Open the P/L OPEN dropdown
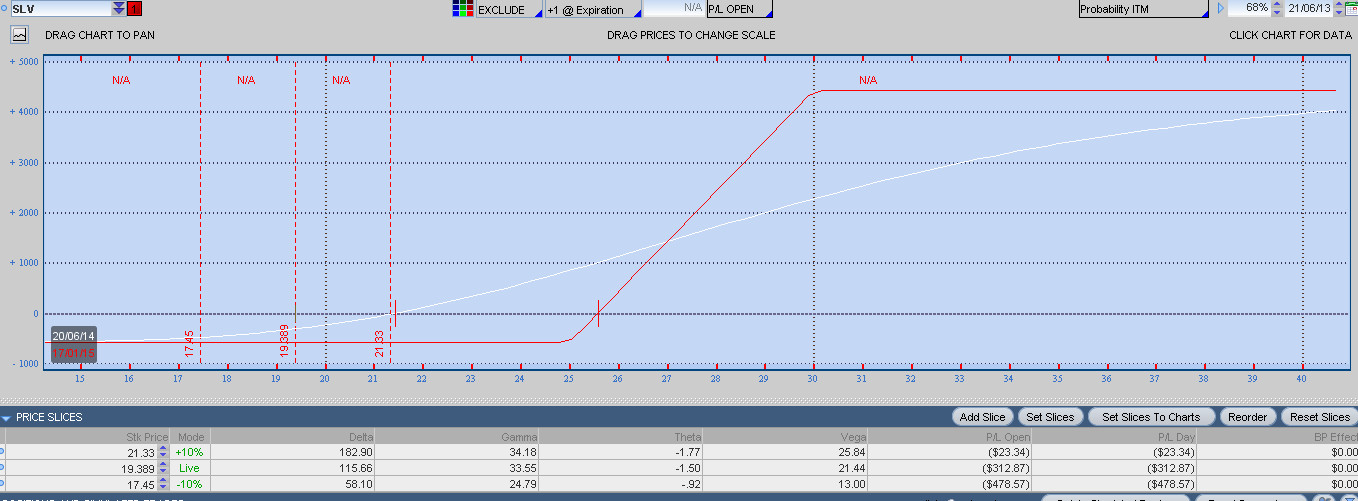The height and width of the screenshot is (501, 1358). point(740,9)
